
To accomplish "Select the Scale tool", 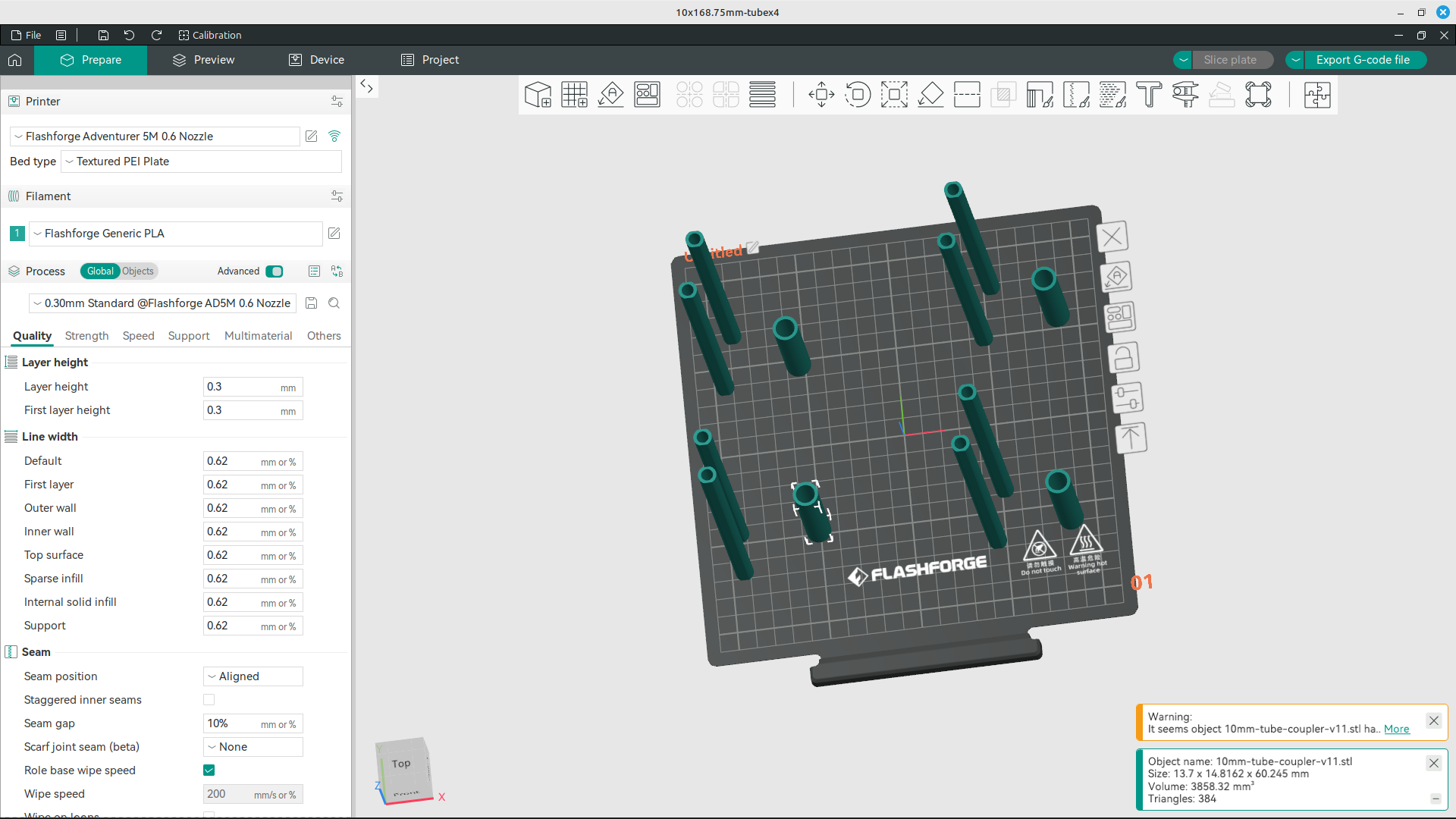I will (894, 95).
